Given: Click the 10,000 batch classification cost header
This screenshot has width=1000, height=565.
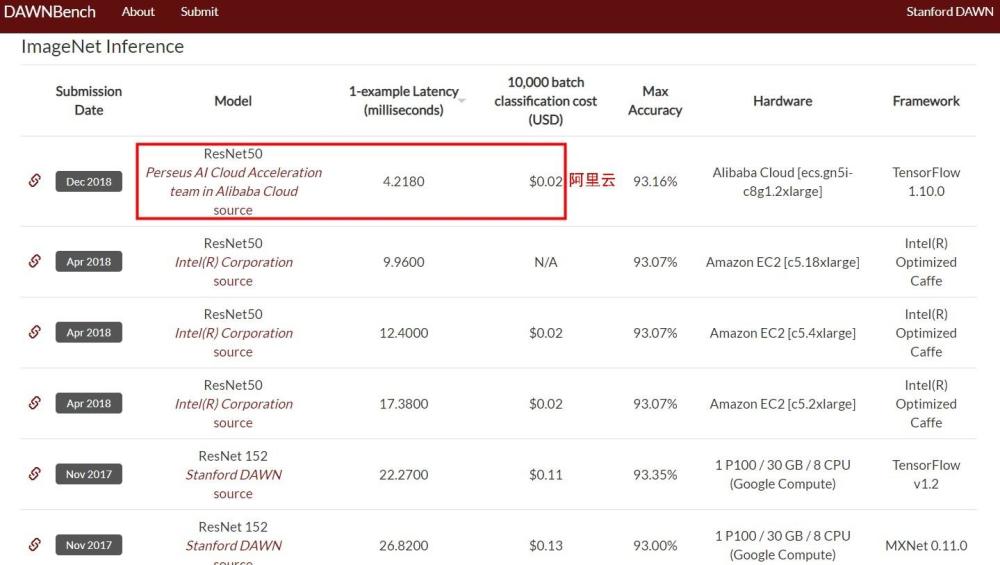Looking at the screenshot, I should 545,101.
